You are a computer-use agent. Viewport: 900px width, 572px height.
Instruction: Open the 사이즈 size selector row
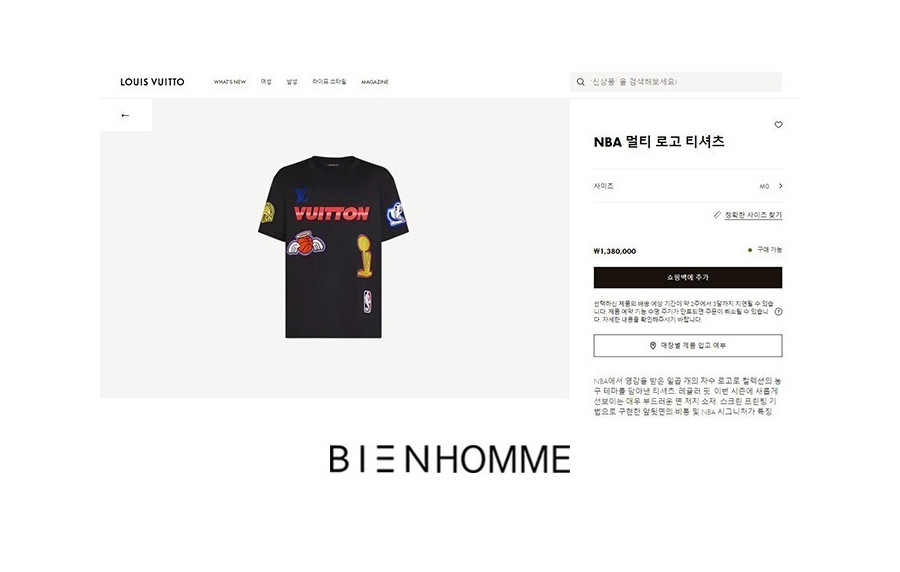(688, 186)
